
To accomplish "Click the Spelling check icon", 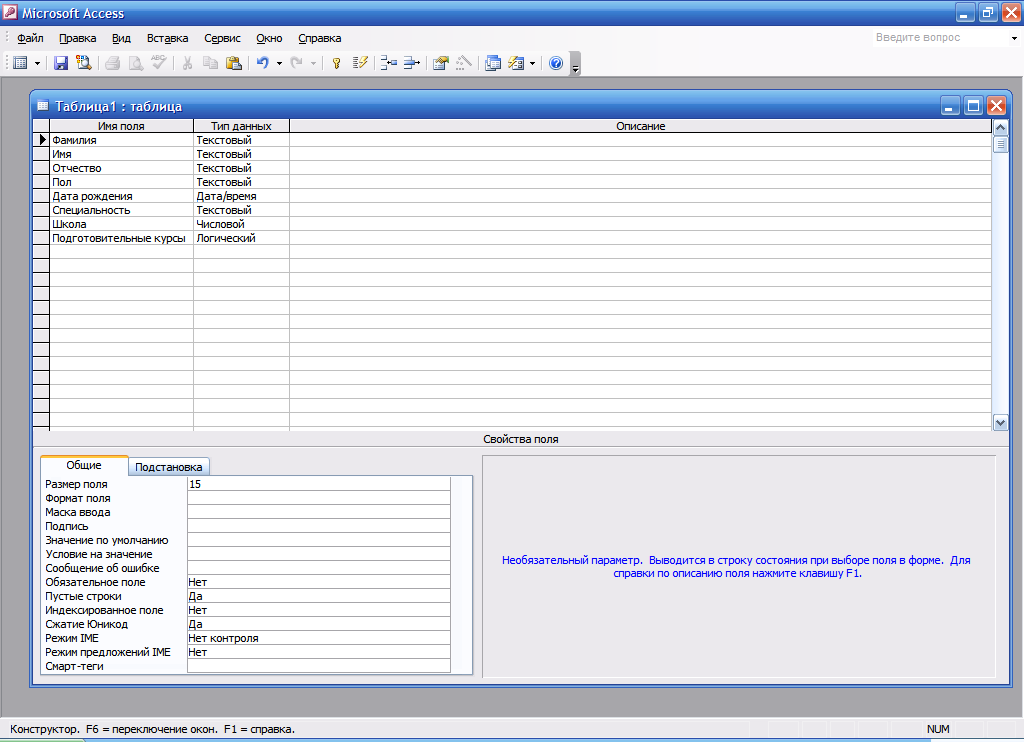I will tap(159, 63).
